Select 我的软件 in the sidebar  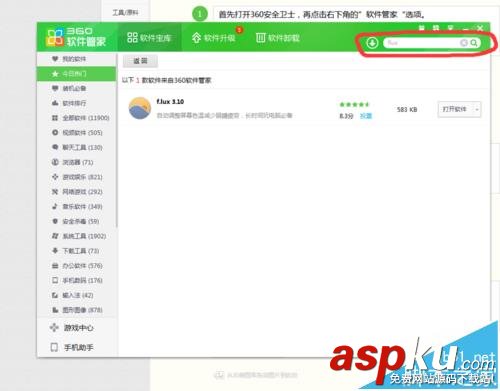pos(76,59)
